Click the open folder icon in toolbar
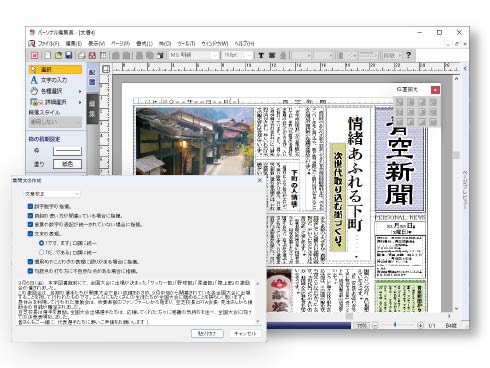 pos(58,55)
